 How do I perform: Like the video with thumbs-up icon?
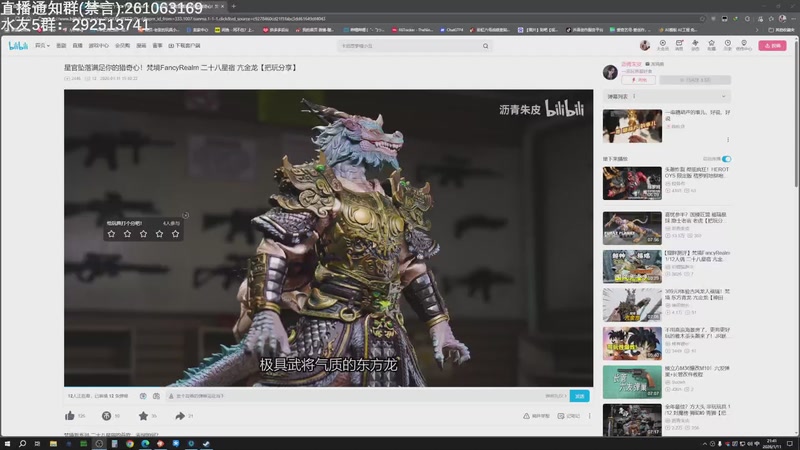pos(70,416)
